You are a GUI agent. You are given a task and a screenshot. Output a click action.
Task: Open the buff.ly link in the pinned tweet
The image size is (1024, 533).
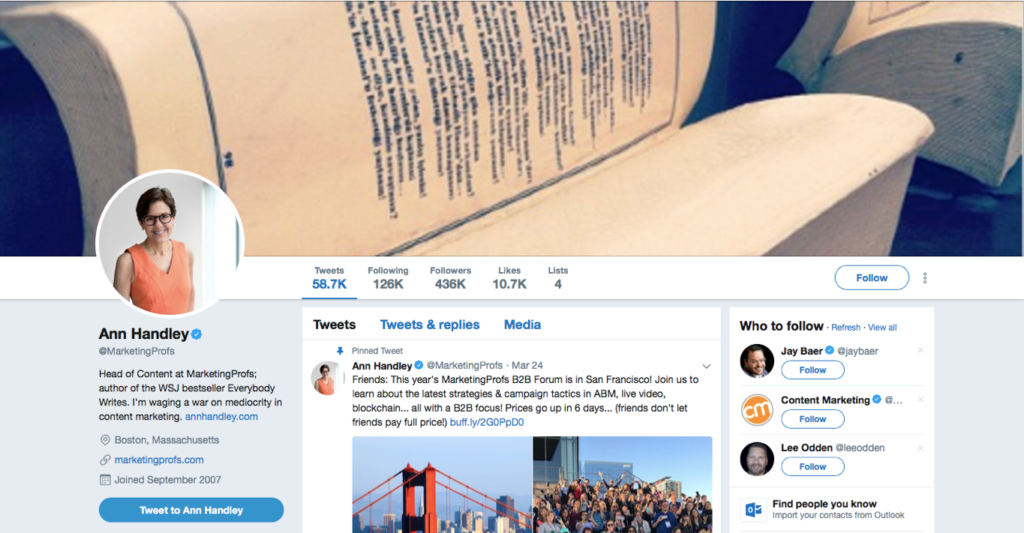pos(487,422)
